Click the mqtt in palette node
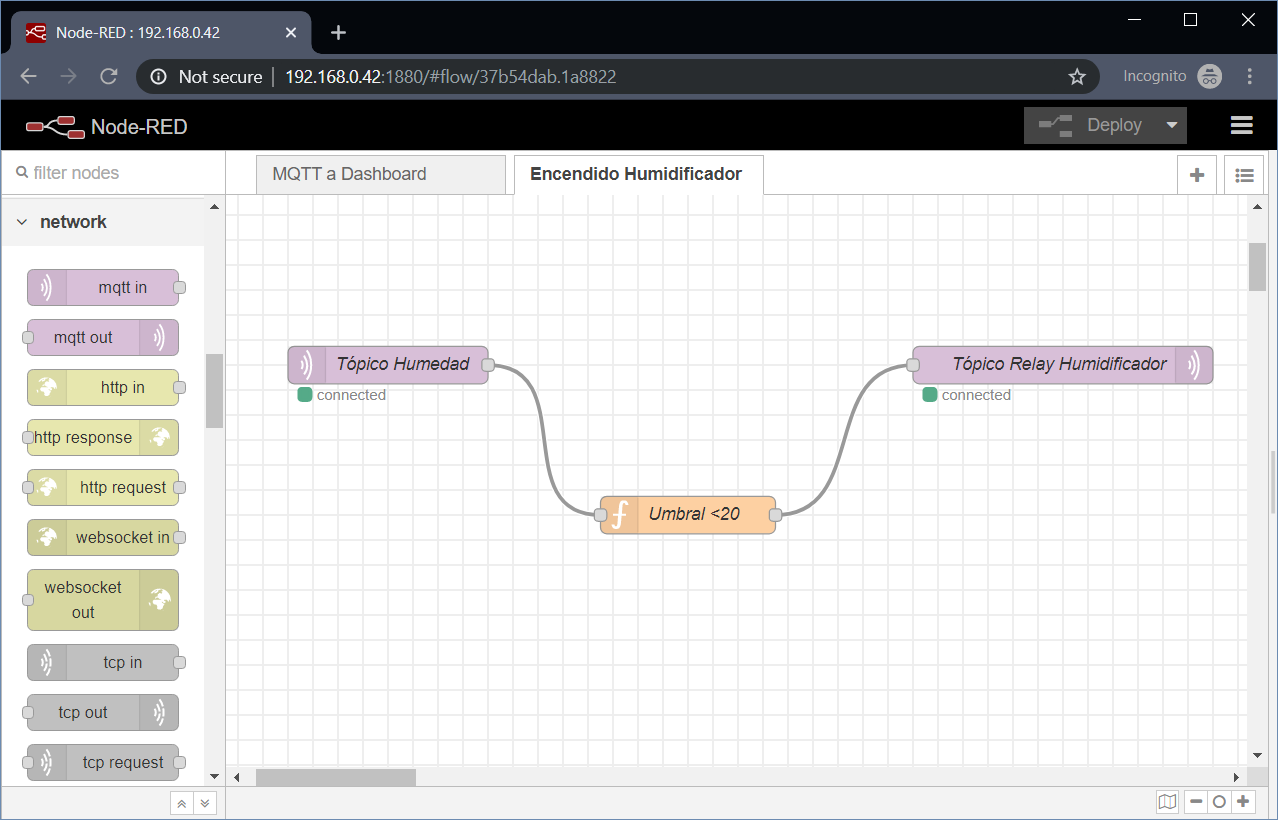Image resolution: width=1278 pixels, height=820 pixels. [103, 287]
